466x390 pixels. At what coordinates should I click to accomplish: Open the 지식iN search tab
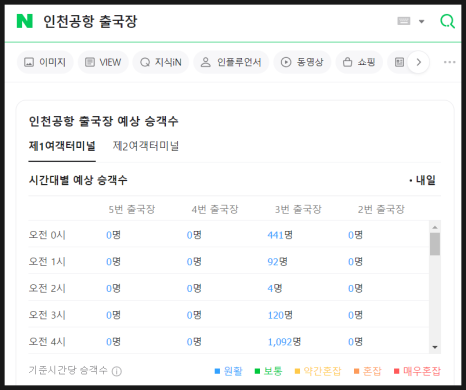(161, 62)
